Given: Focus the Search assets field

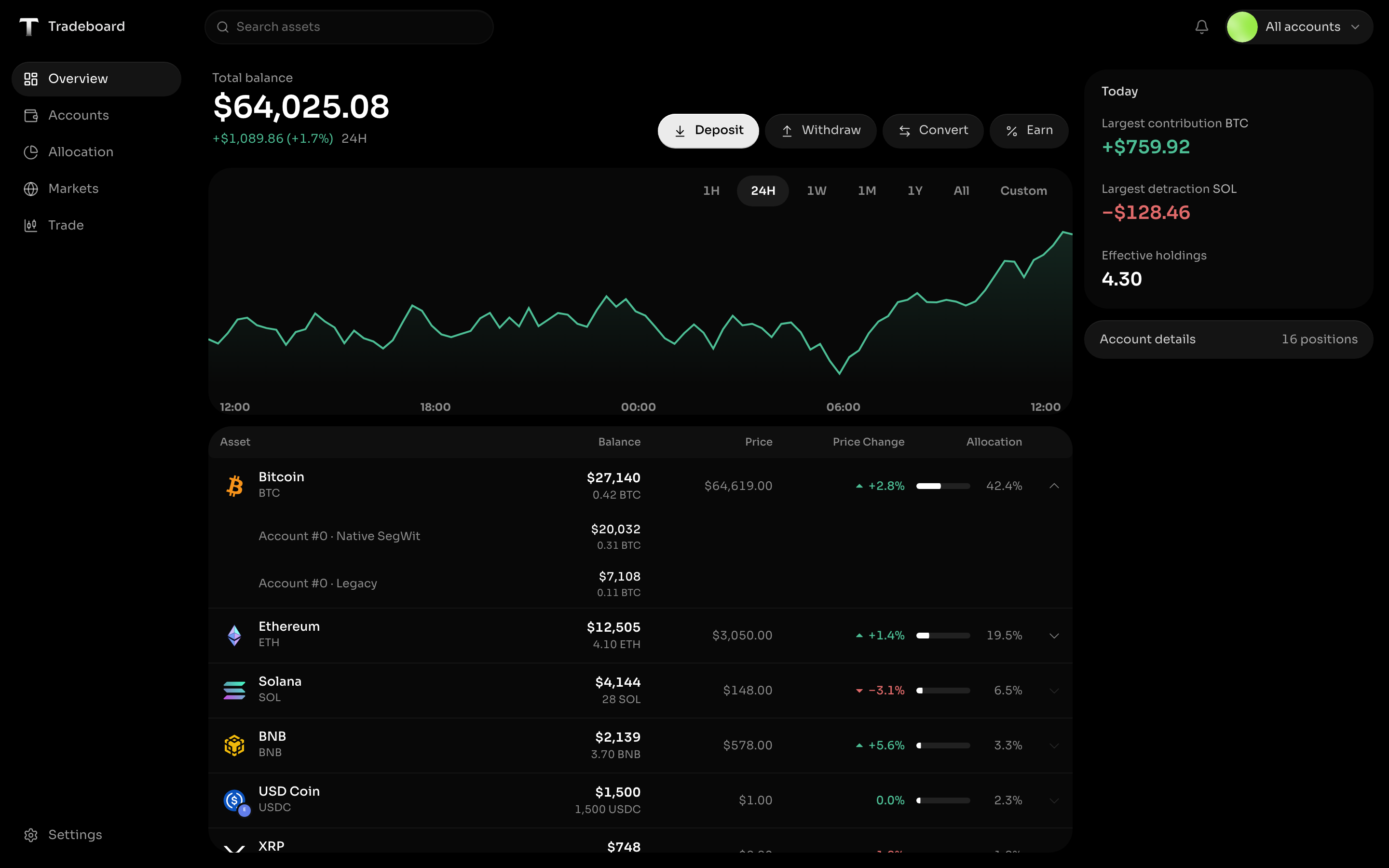Looking at the screenshot, I should (349, 27).
